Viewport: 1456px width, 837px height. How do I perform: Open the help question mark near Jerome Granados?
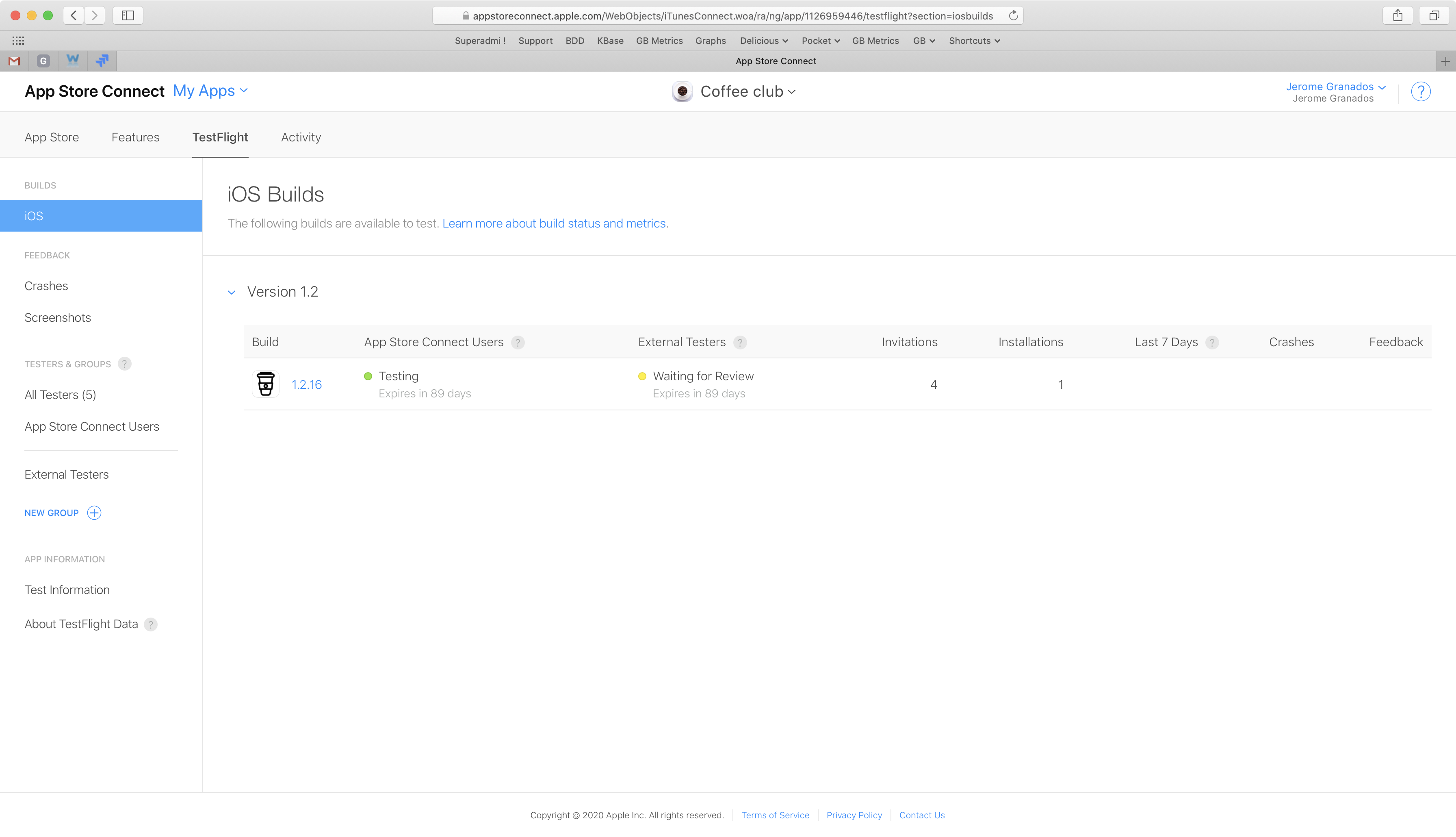(x=1420, y=91)
